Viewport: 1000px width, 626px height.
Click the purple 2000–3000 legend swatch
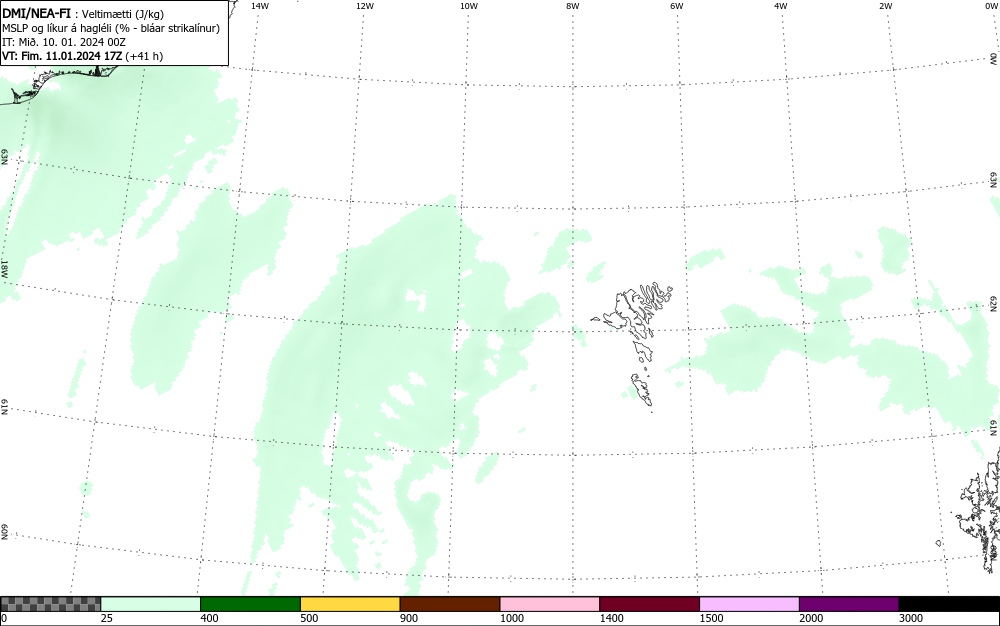click(849, 604)
